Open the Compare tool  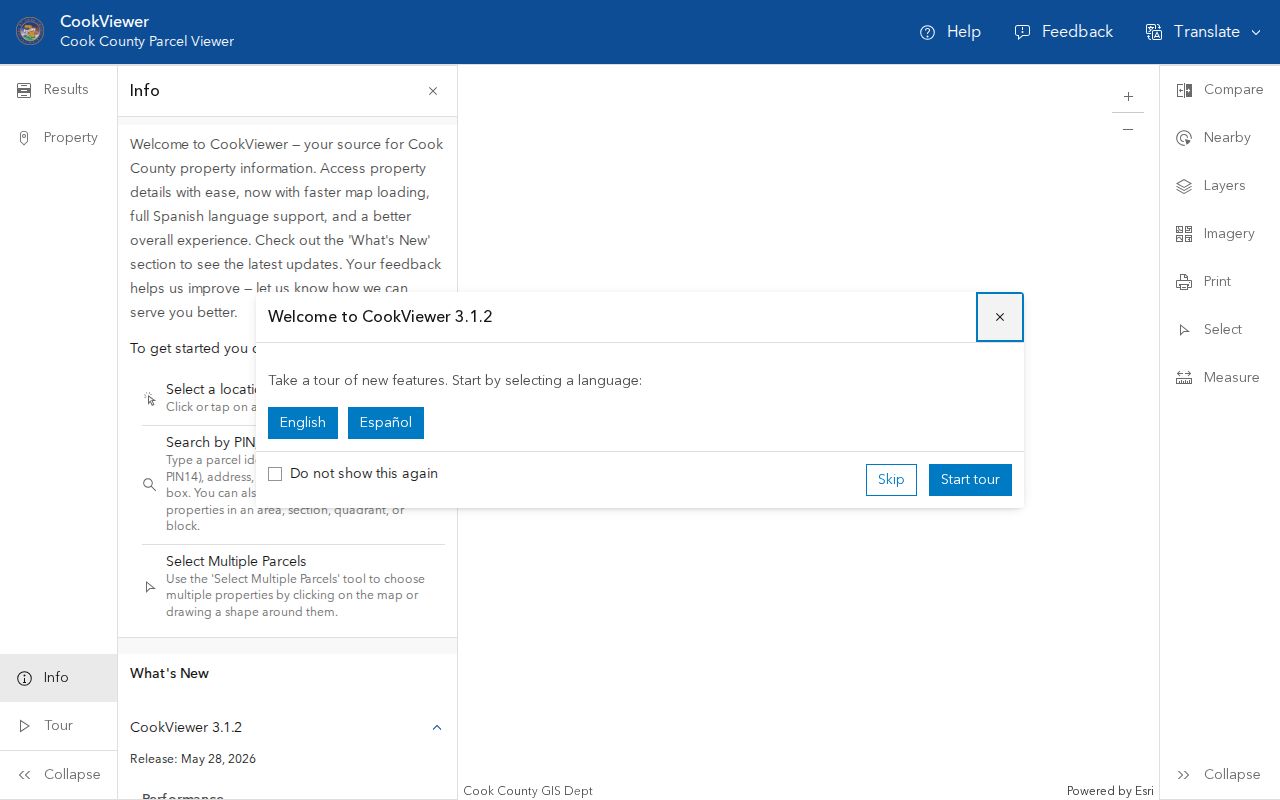1219,90
